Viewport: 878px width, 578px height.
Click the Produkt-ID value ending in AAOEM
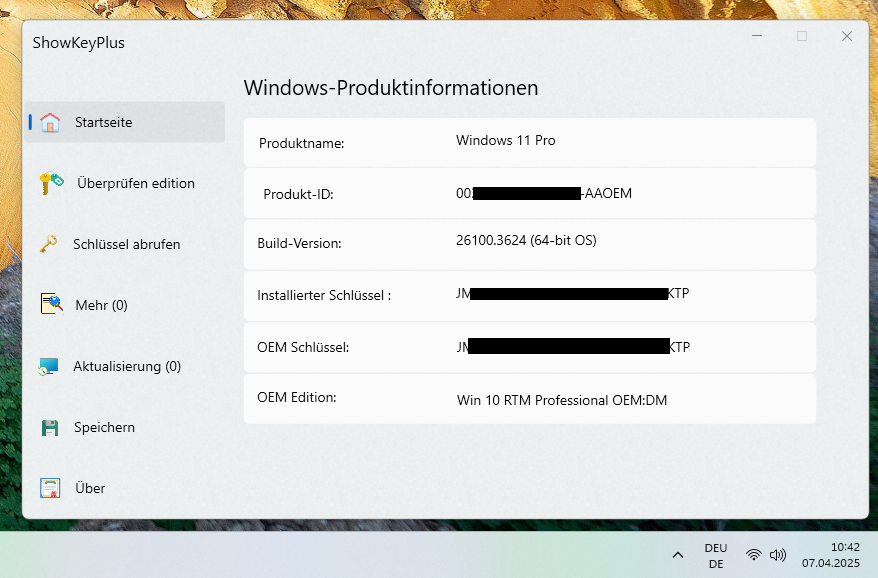point(544,193)
